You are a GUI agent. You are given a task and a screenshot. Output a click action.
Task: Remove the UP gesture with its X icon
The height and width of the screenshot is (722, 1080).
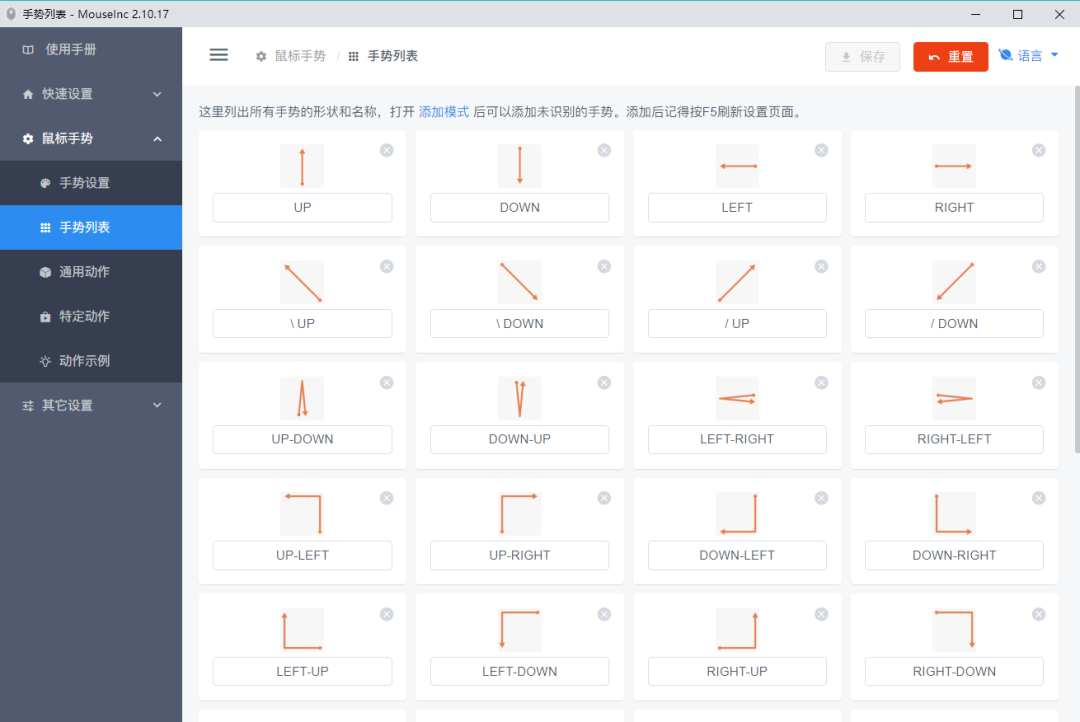coord(386,150)
